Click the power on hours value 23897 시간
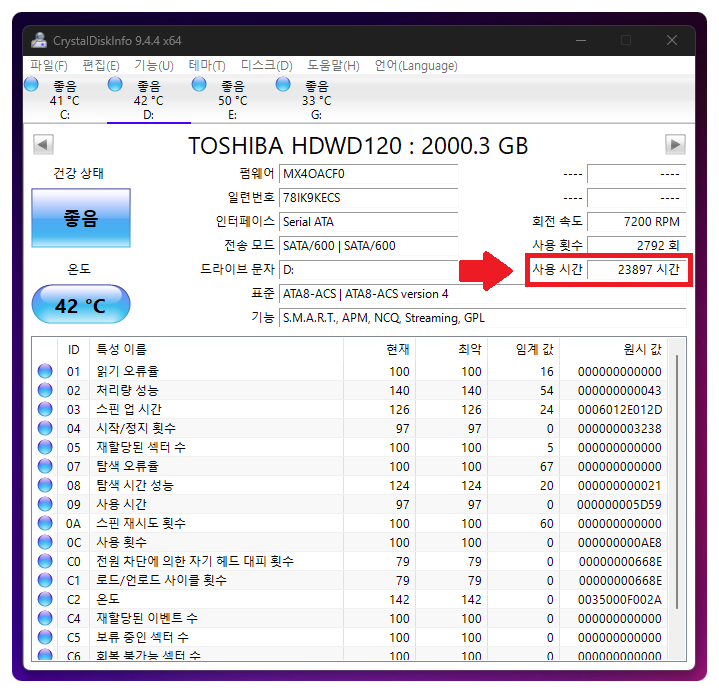This screenshot has height=693, width=719. tap(636, 270)
